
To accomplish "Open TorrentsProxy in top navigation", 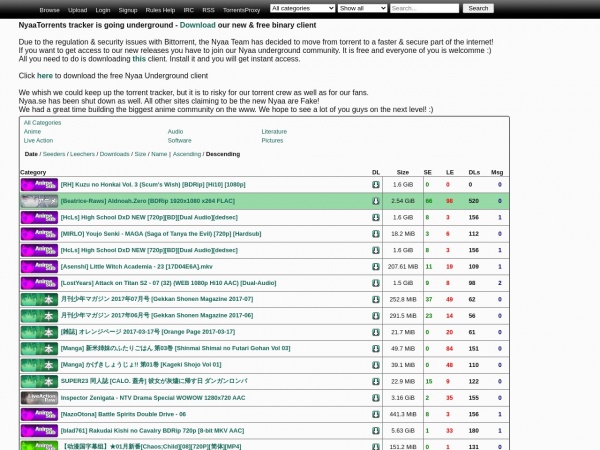I will [241, 10].
